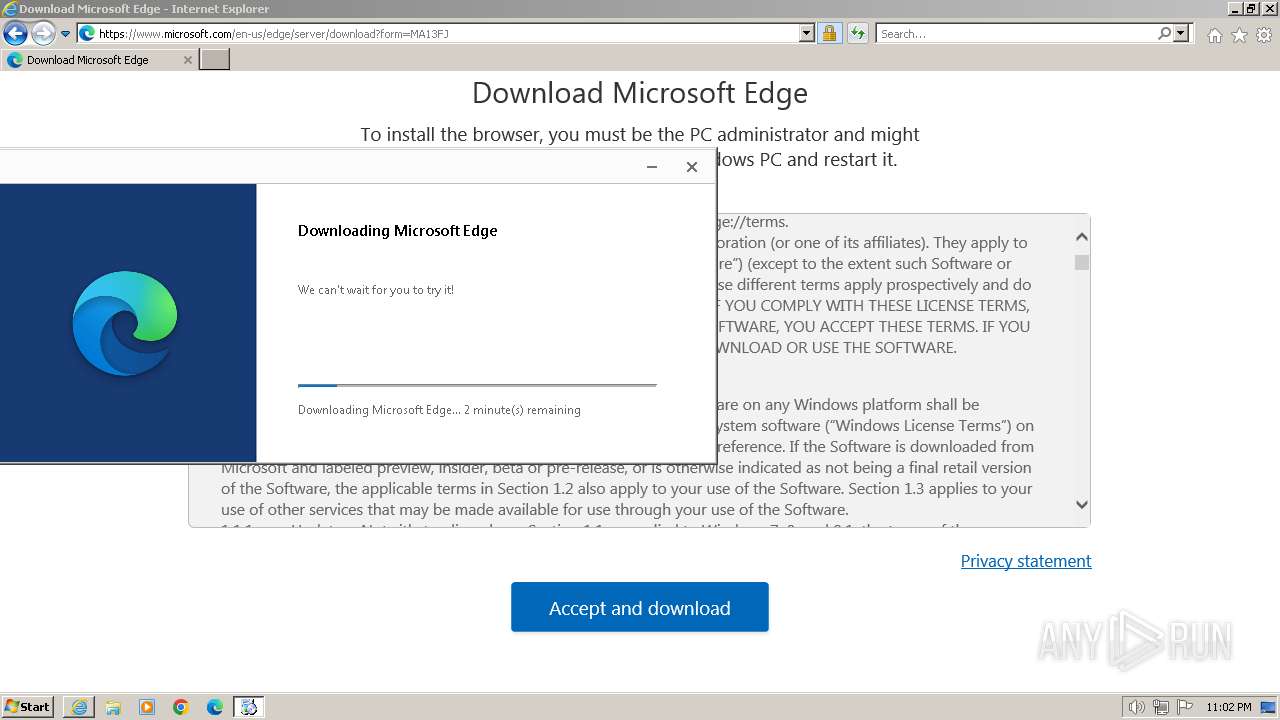Click the Action Center flag icon
The width and height of the screenshot is (1280, 720).
click(1185, 707)
